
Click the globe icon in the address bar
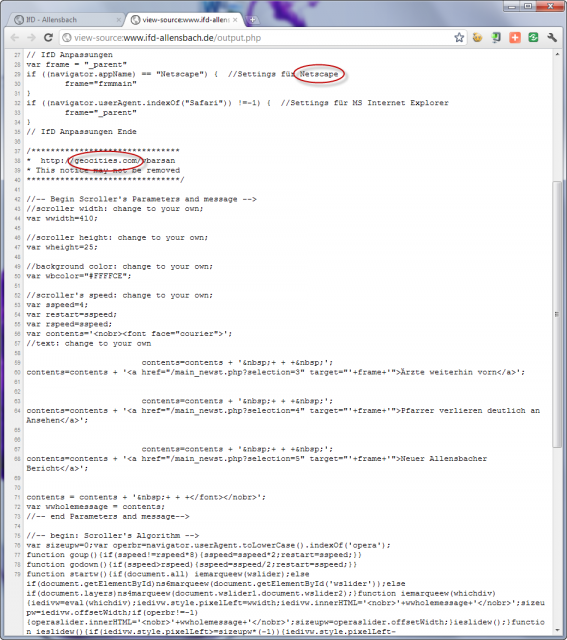(67, 38)
